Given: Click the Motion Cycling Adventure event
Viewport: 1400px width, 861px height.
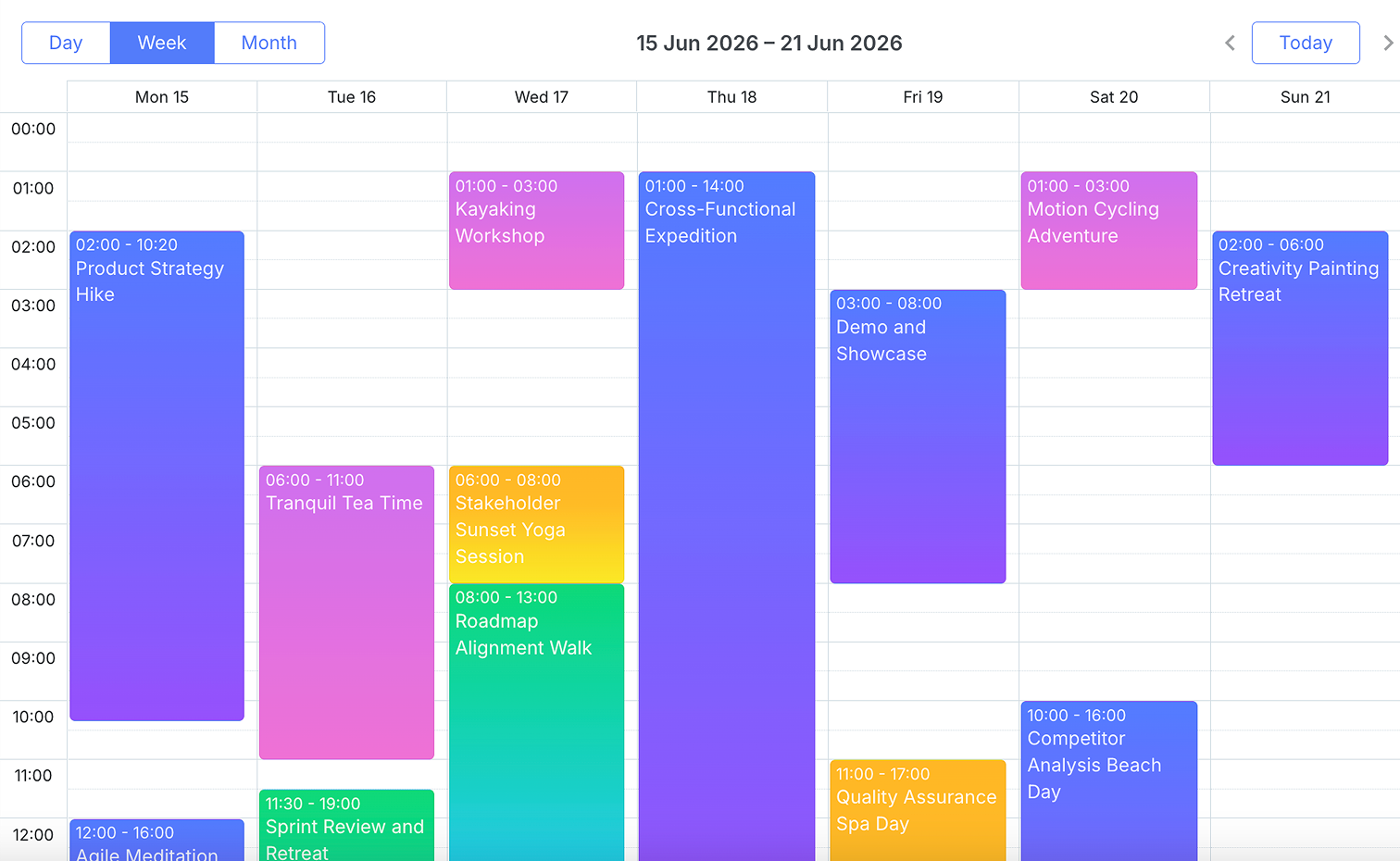Looking at the screenshot, I should [1109, 231].
